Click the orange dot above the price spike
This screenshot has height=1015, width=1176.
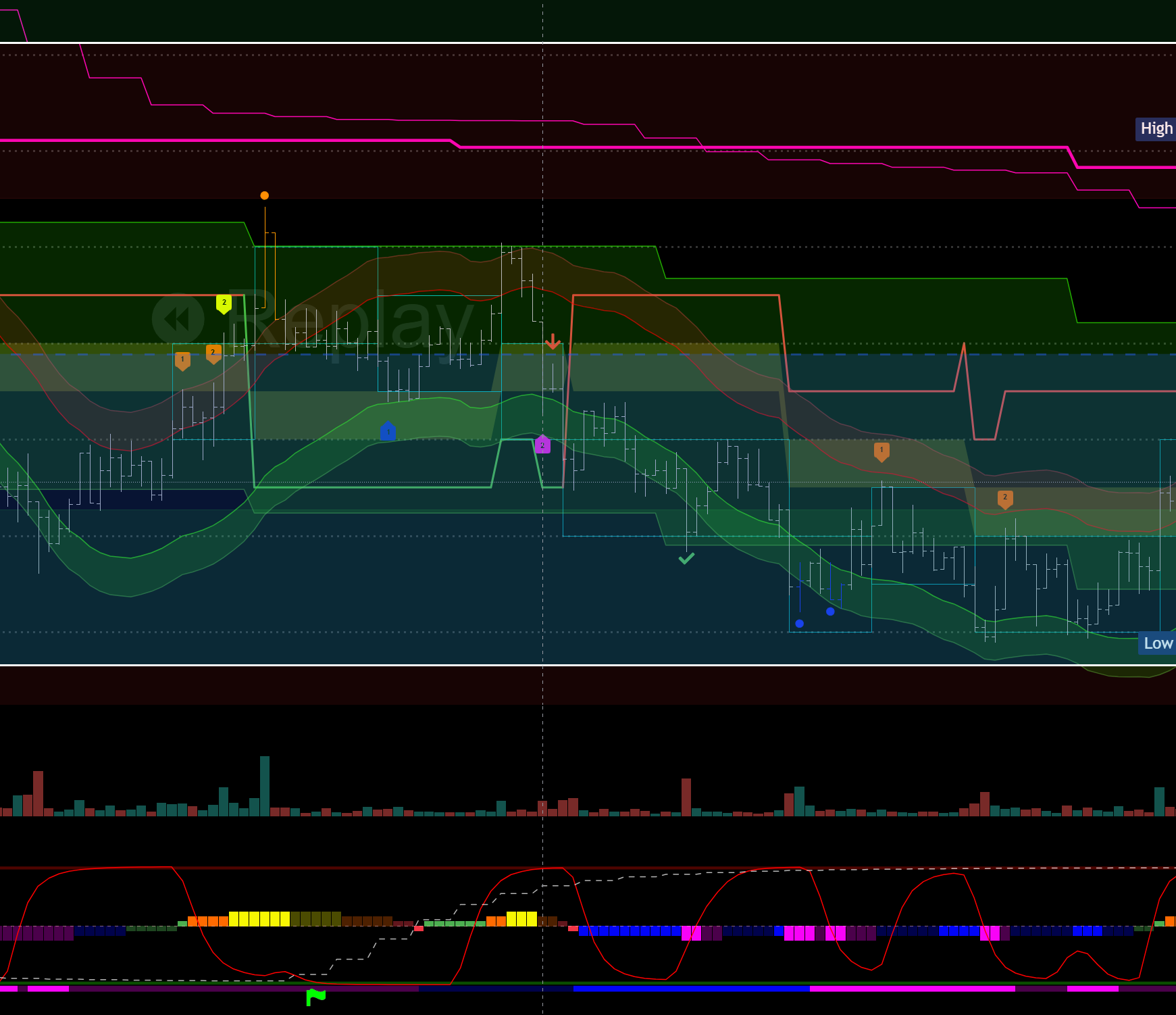click(265, 195)
